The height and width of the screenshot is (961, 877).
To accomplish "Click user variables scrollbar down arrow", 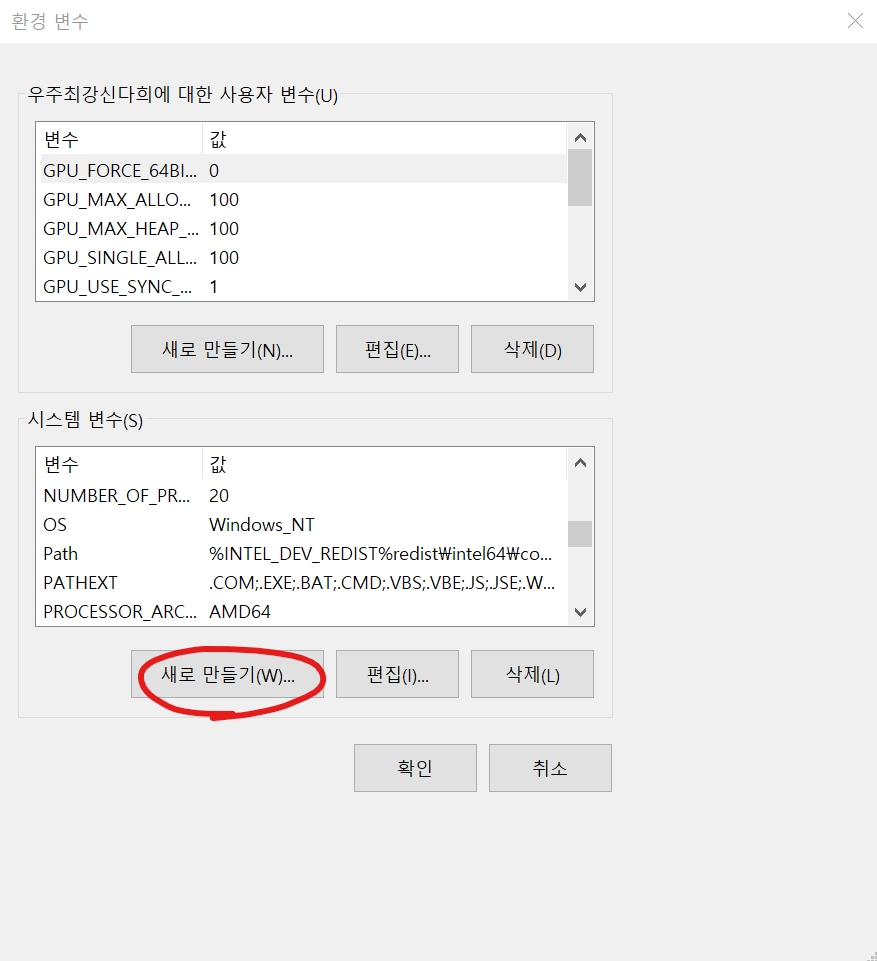I will [580, 287].
